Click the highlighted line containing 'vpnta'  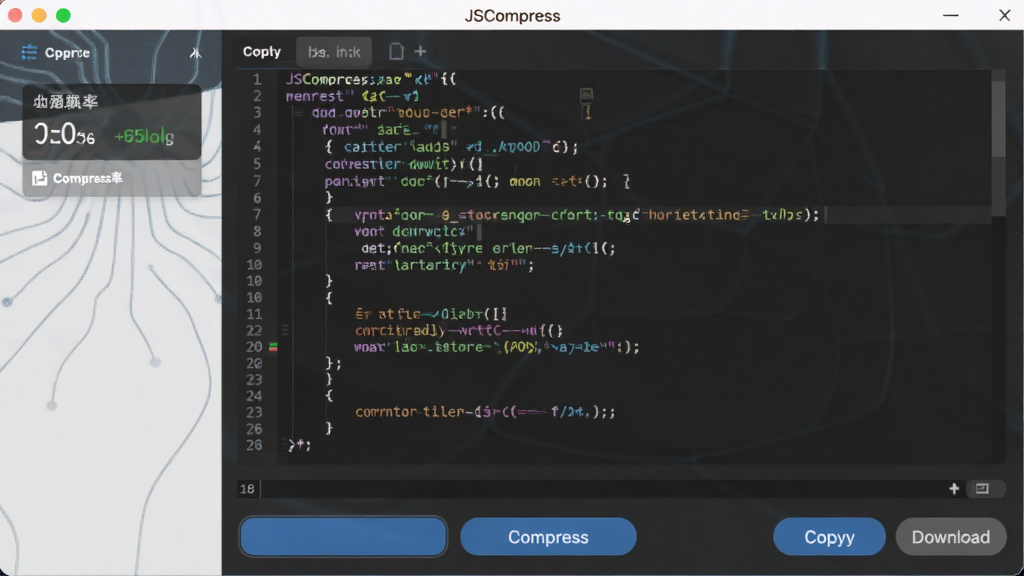[x=586, y=215]
